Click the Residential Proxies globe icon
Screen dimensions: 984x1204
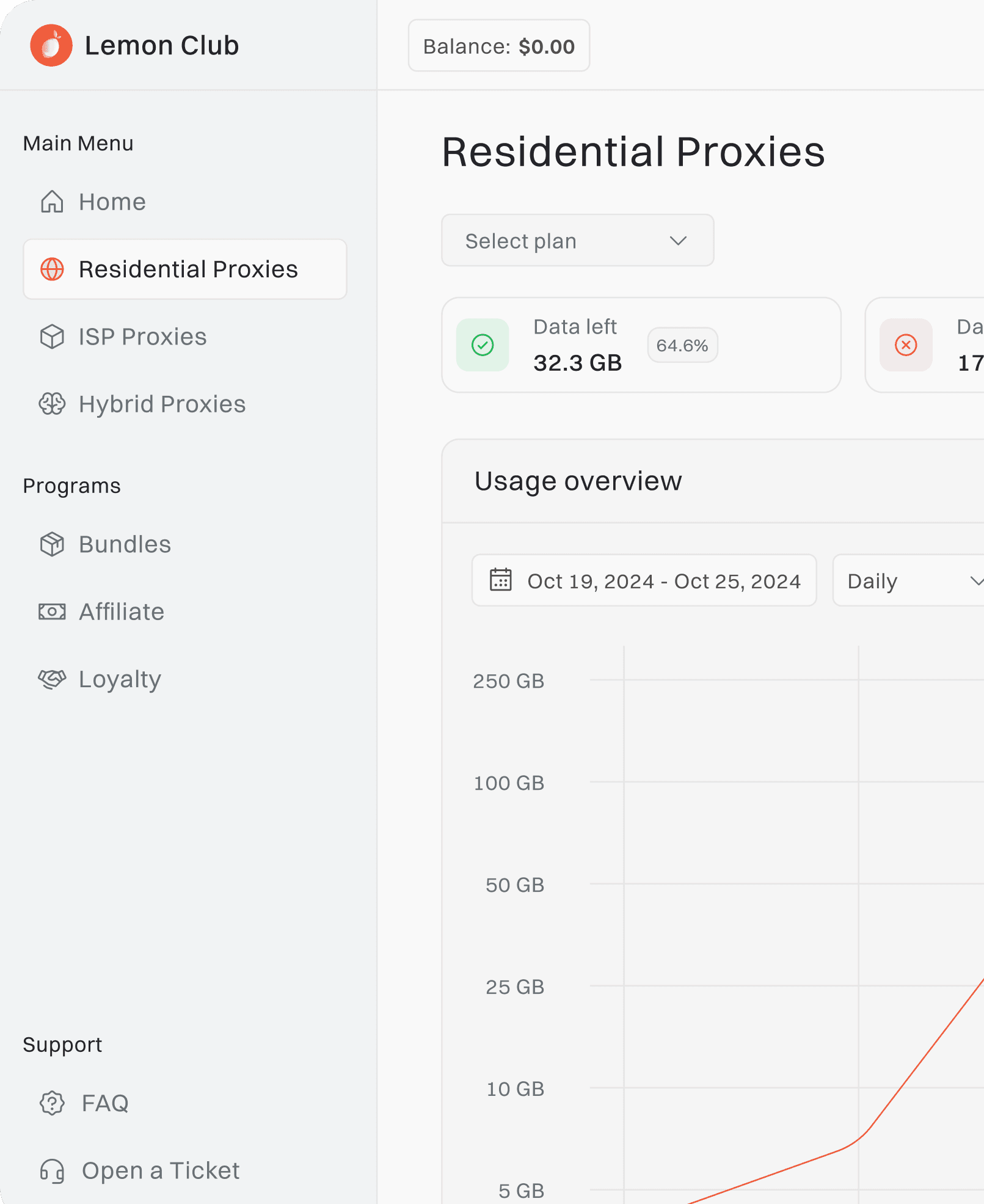(52, 269)
